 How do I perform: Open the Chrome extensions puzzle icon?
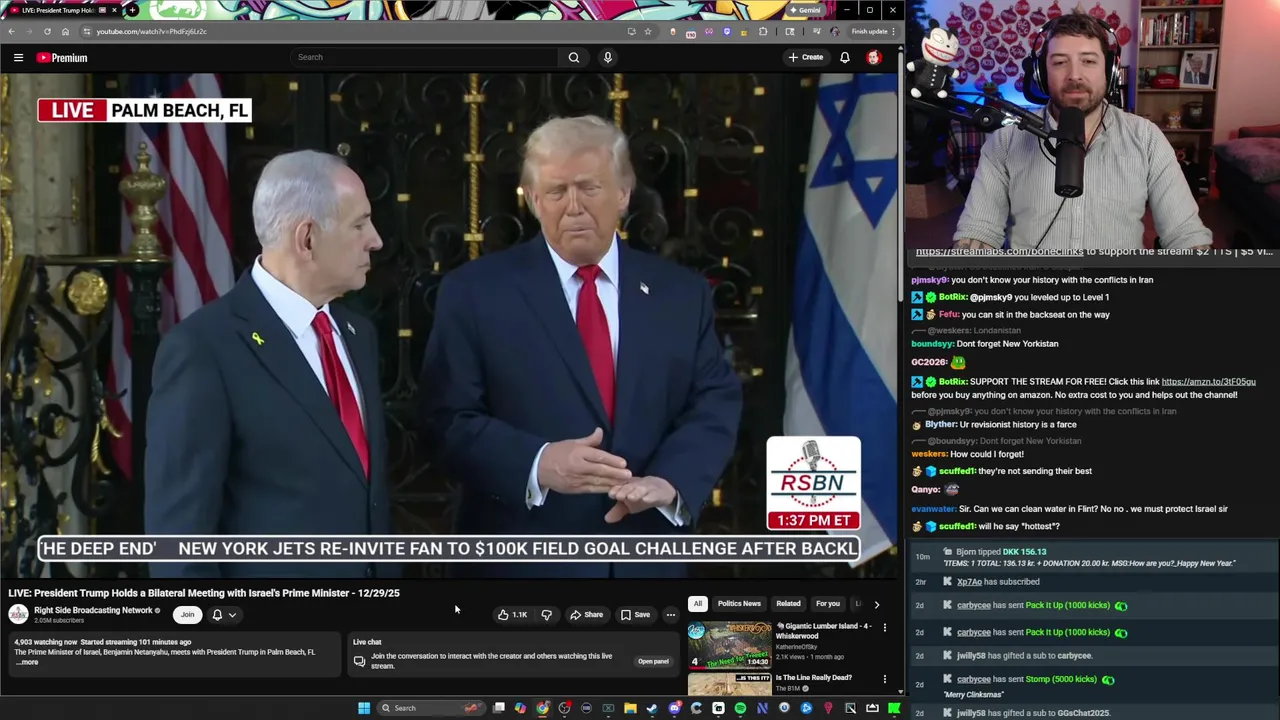[x=763, y=31]
